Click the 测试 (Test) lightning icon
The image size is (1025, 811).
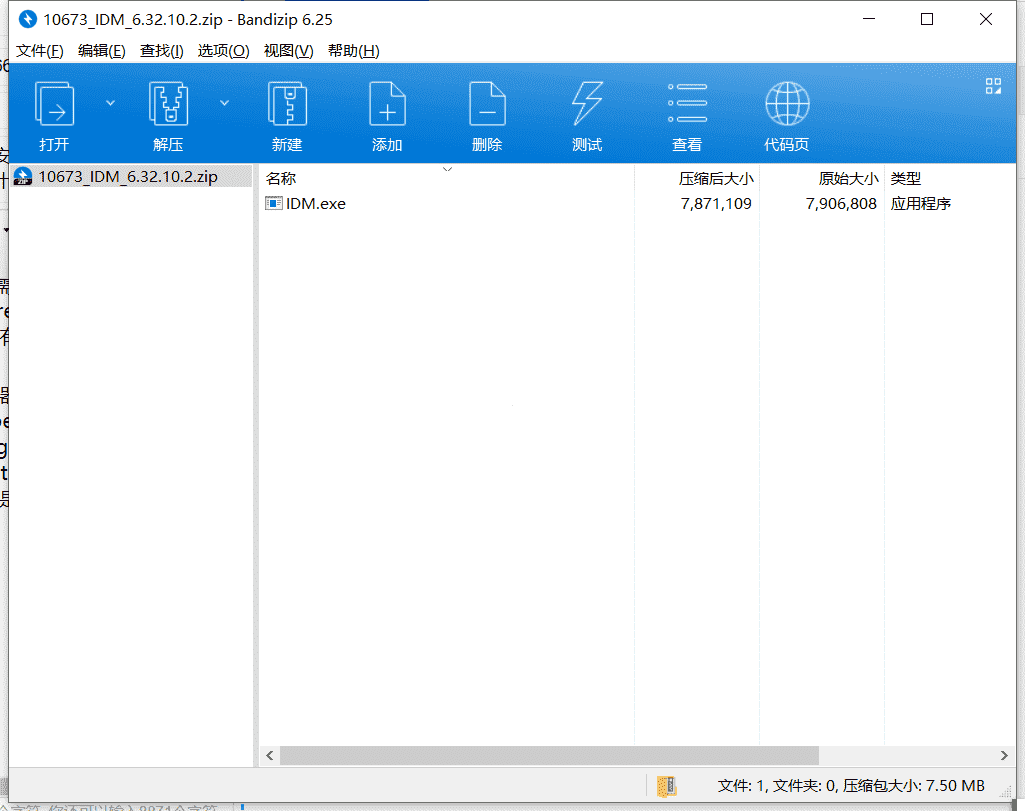(587, 104)
